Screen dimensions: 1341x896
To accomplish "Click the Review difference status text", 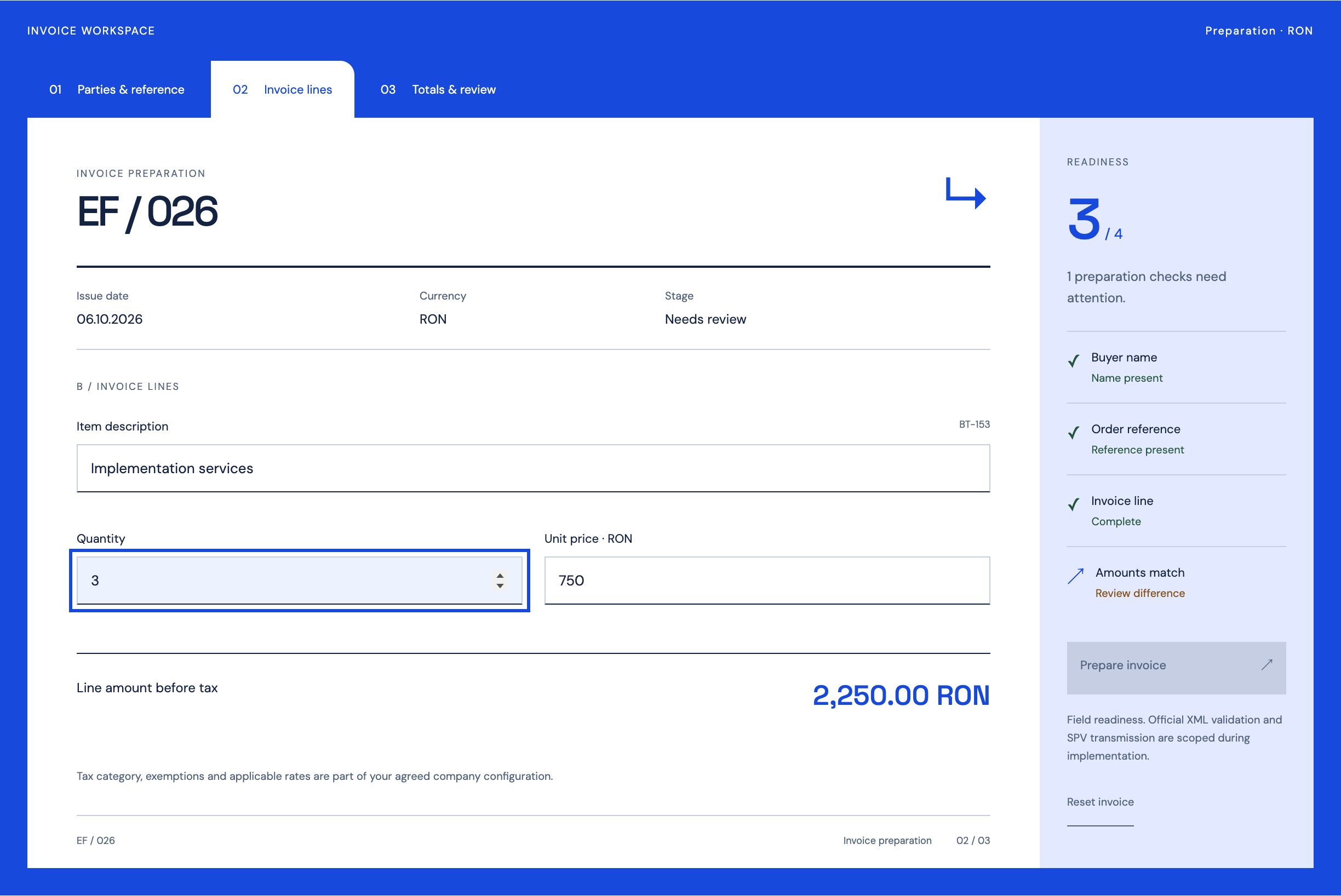I will pos(1140,593).
